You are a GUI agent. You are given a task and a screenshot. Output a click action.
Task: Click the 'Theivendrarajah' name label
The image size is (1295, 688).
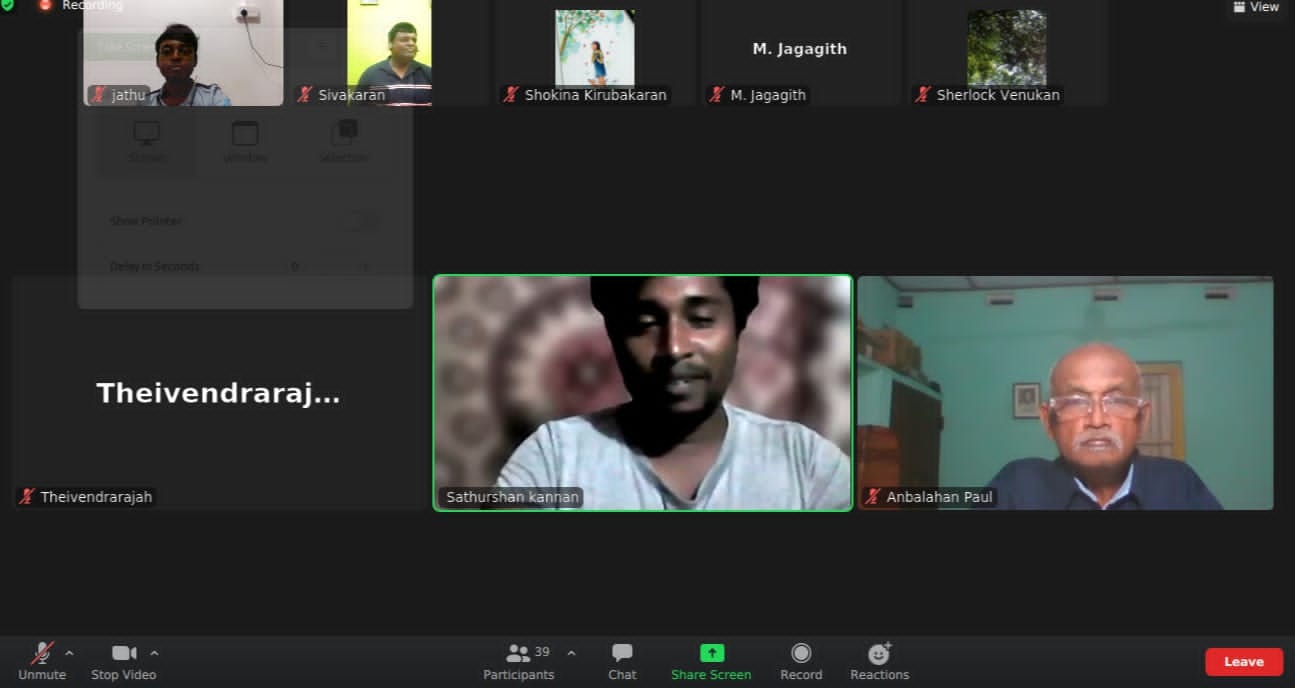pos(96,497)
